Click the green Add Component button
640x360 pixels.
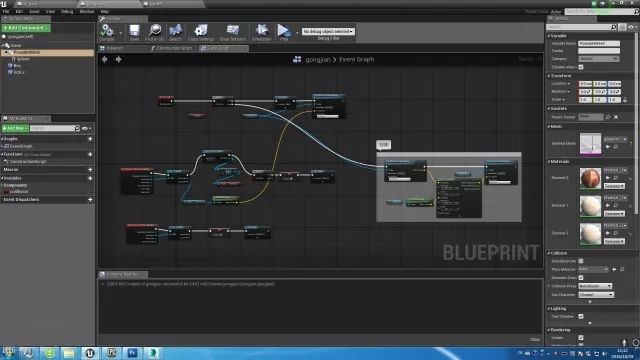tap(26, 28)
